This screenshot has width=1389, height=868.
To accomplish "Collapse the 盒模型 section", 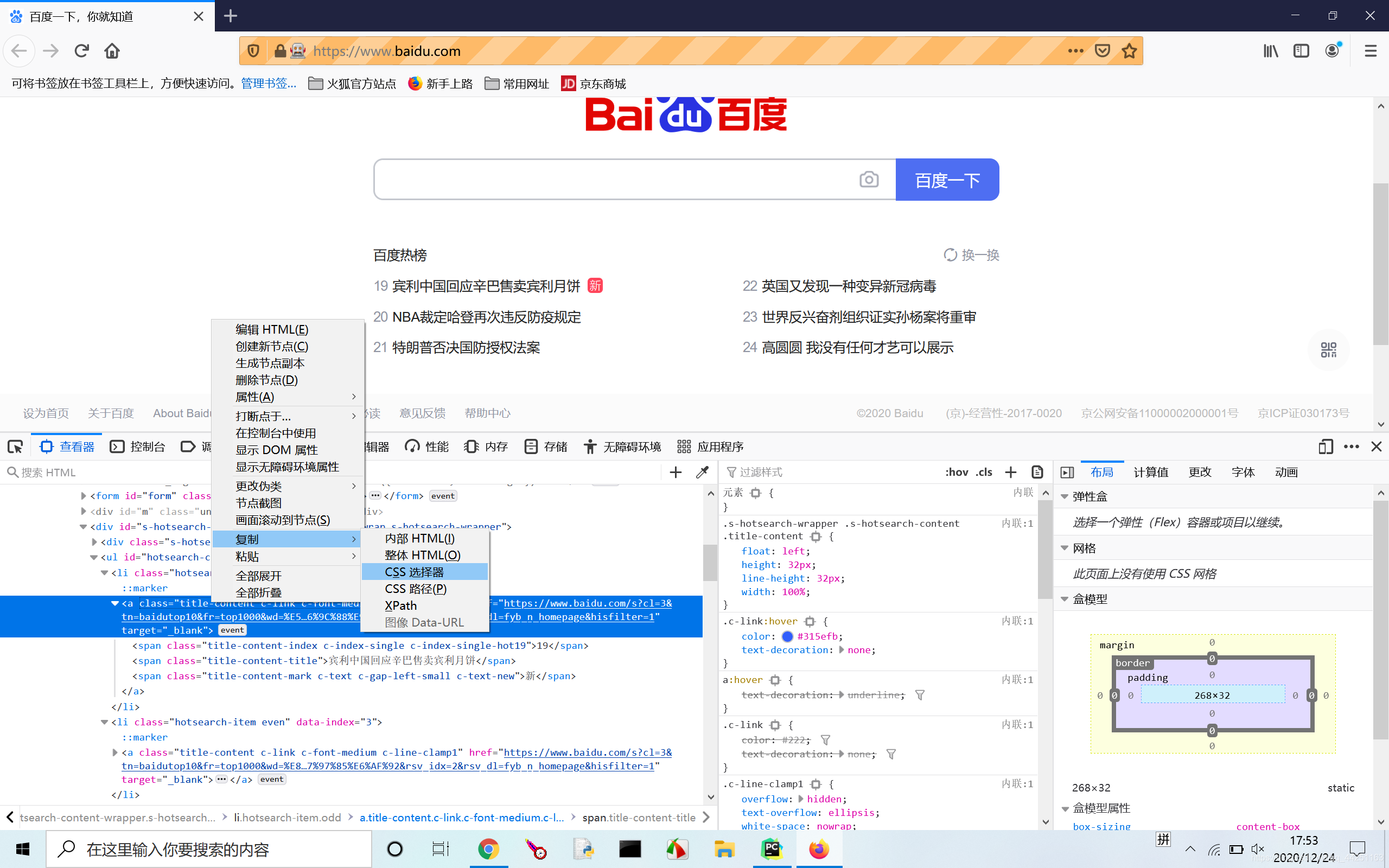I will pos(1065,599).
